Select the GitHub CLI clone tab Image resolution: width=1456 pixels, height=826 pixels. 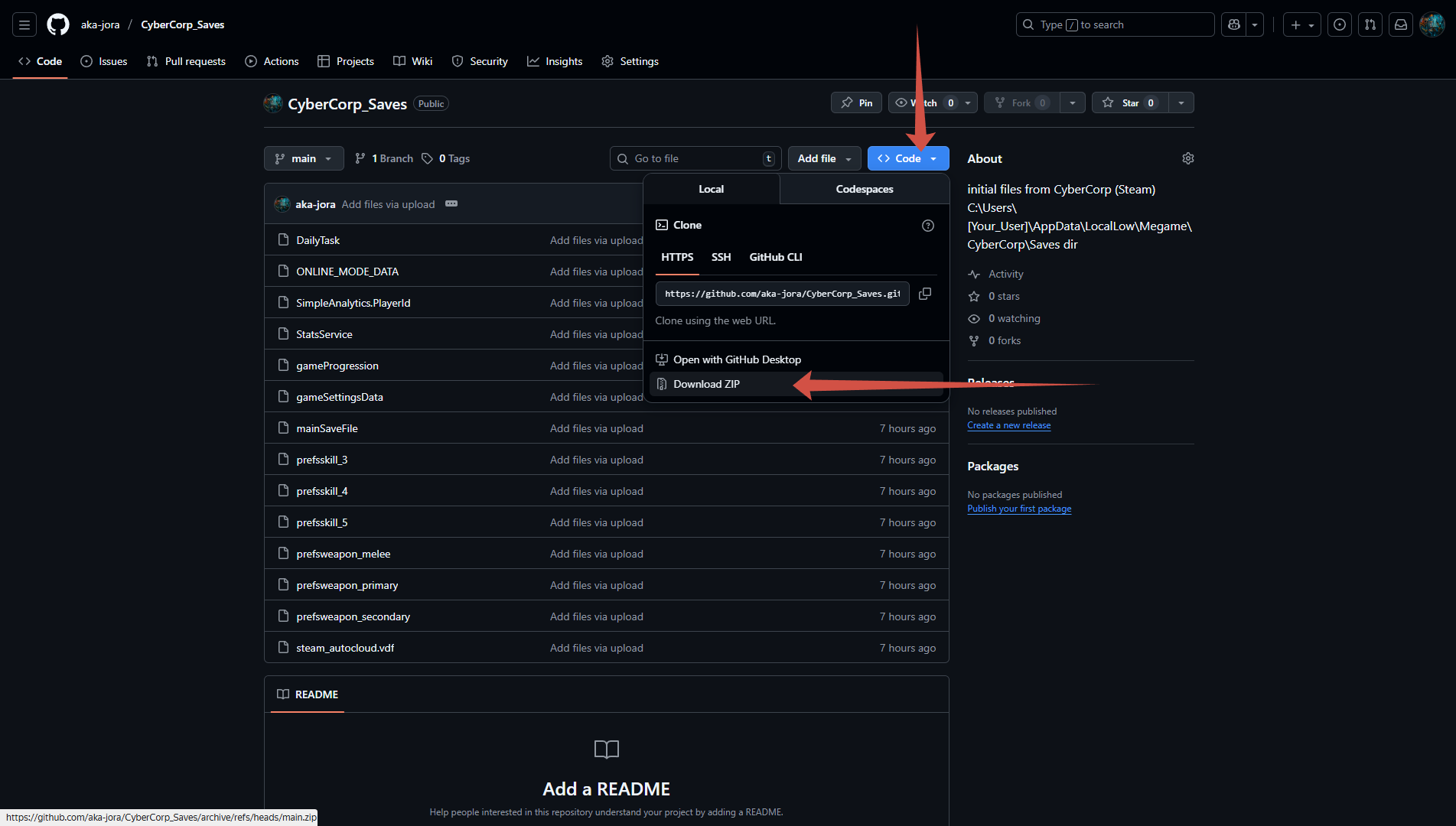point(776,257)
